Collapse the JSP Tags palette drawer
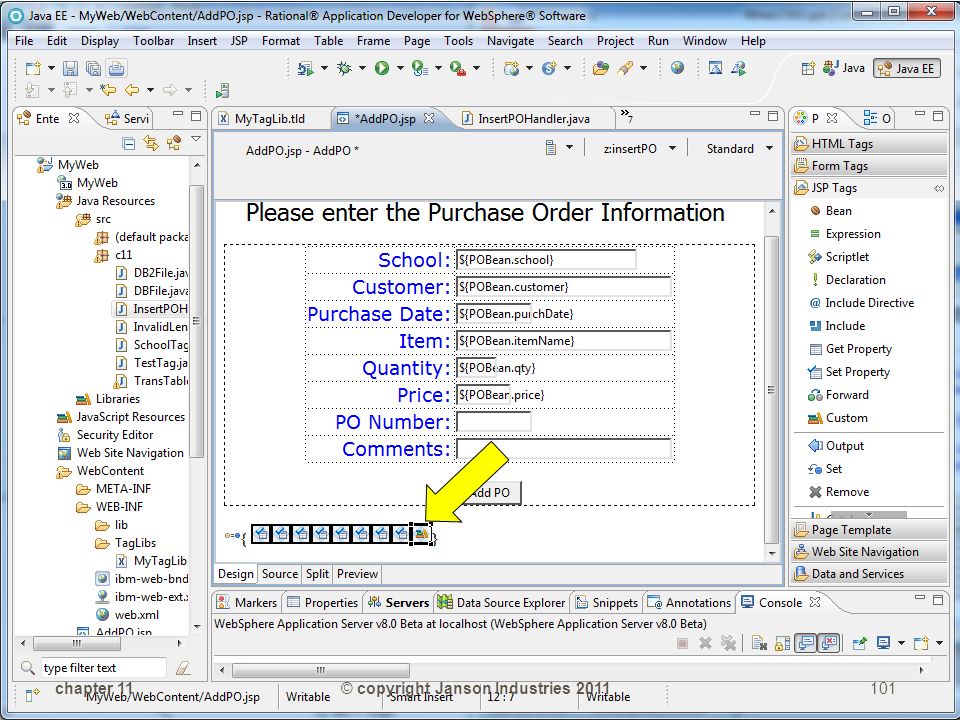The height and width of the screenshot is (720, 960). click(869, 188)
